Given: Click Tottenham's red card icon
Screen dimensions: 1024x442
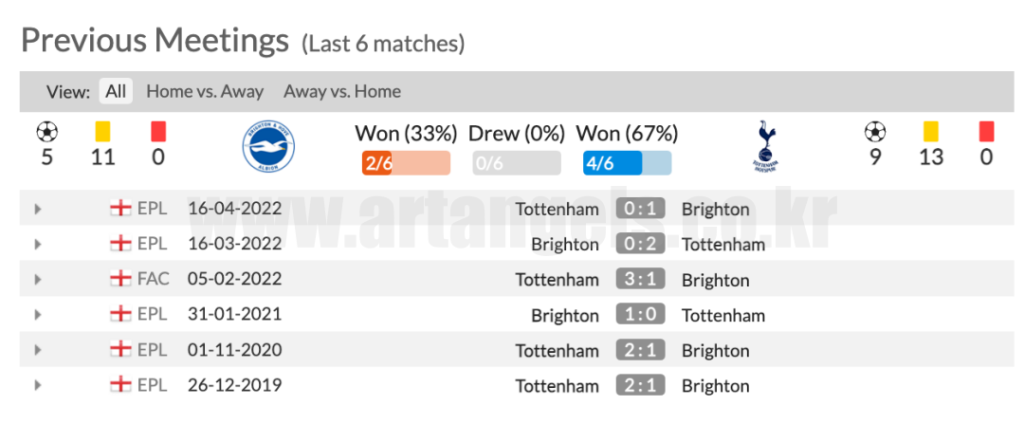Looking at the screenshot, I should pos(987,131).
